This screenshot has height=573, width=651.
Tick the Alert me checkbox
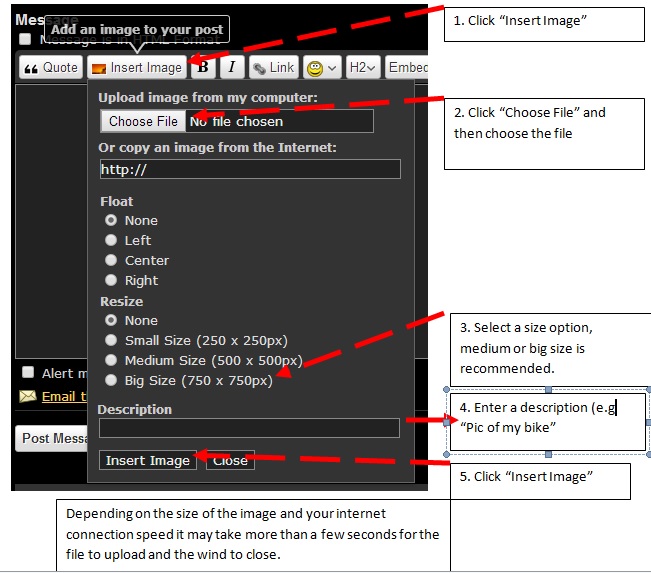click(x=28, y=373)
